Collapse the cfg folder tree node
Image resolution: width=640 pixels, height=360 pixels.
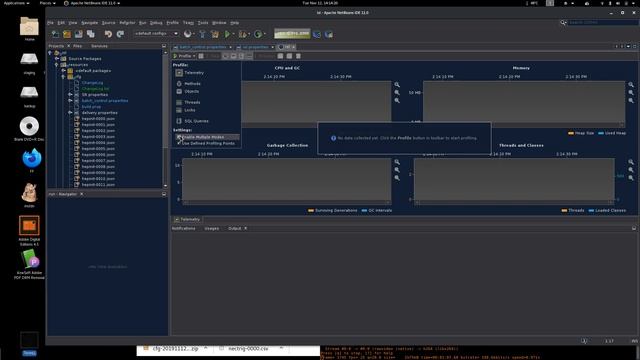point(64,77)
